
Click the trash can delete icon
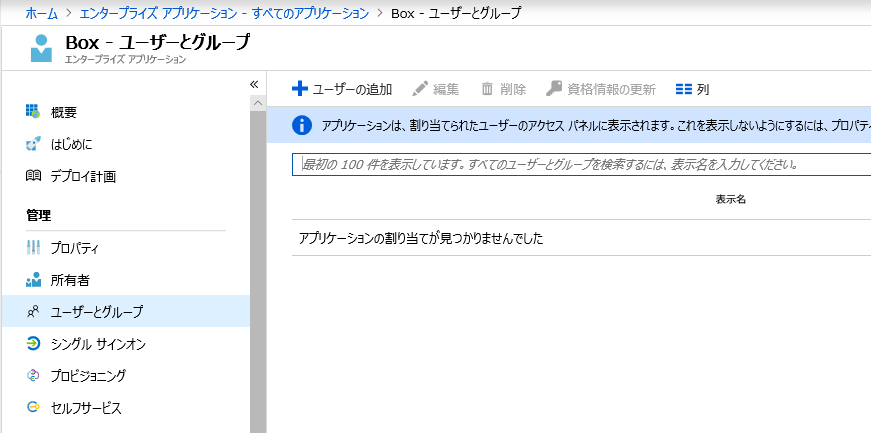[x=487, y=89]
